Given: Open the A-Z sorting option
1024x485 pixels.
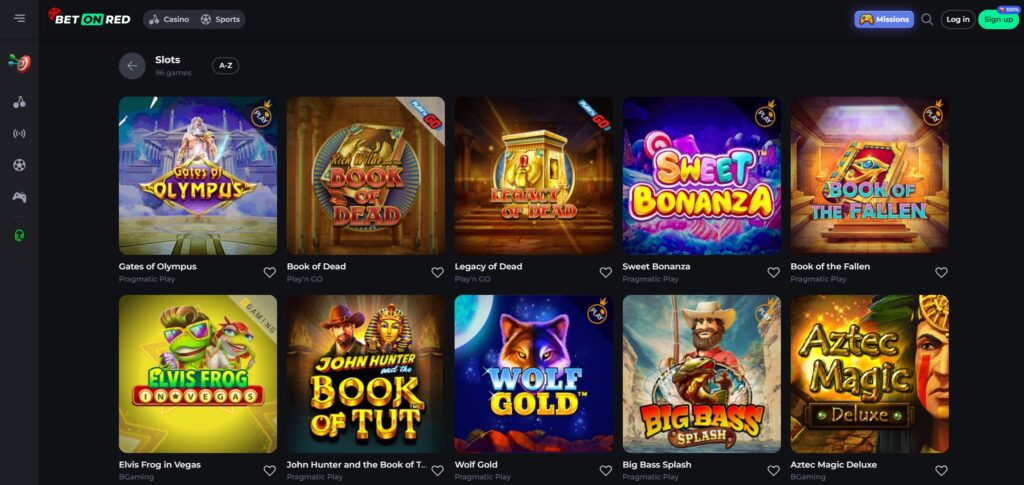Looking at the screenshot, I should [225, 66].
